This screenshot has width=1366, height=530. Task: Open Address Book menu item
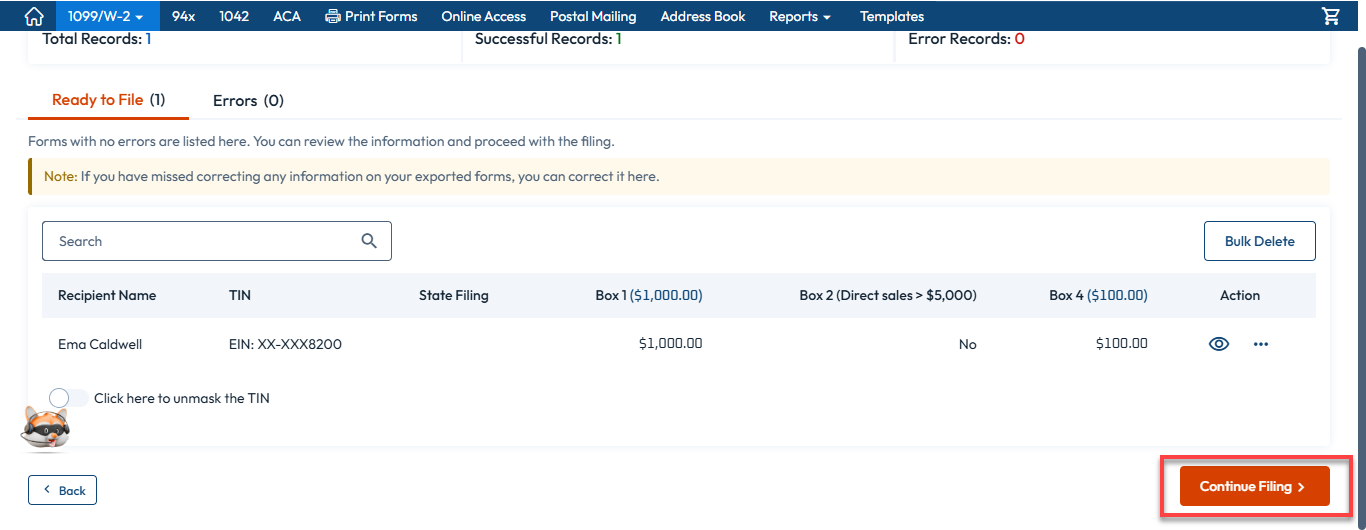[703, 16]
